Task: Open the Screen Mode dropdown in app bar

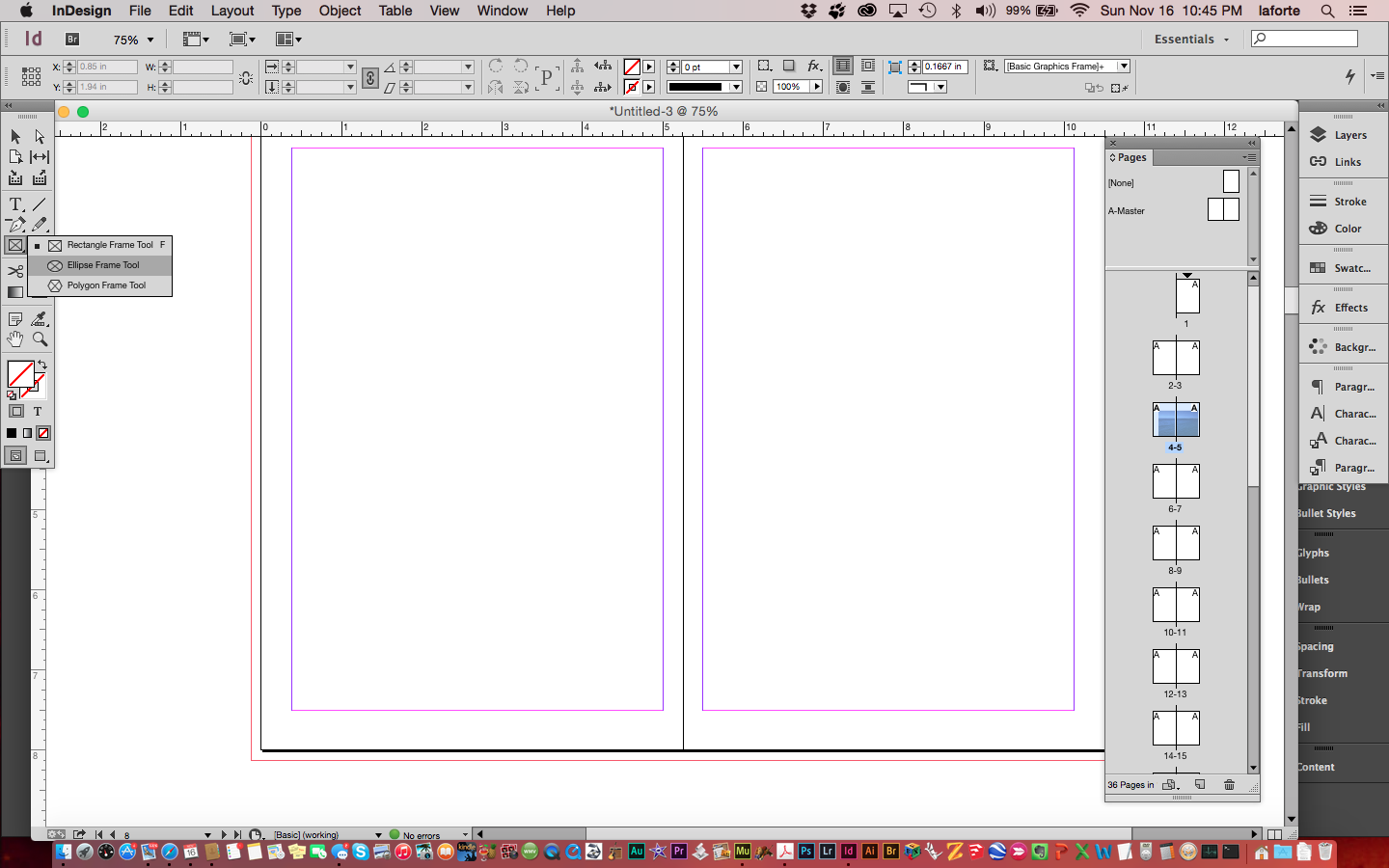Action: (x=242, y=40)
